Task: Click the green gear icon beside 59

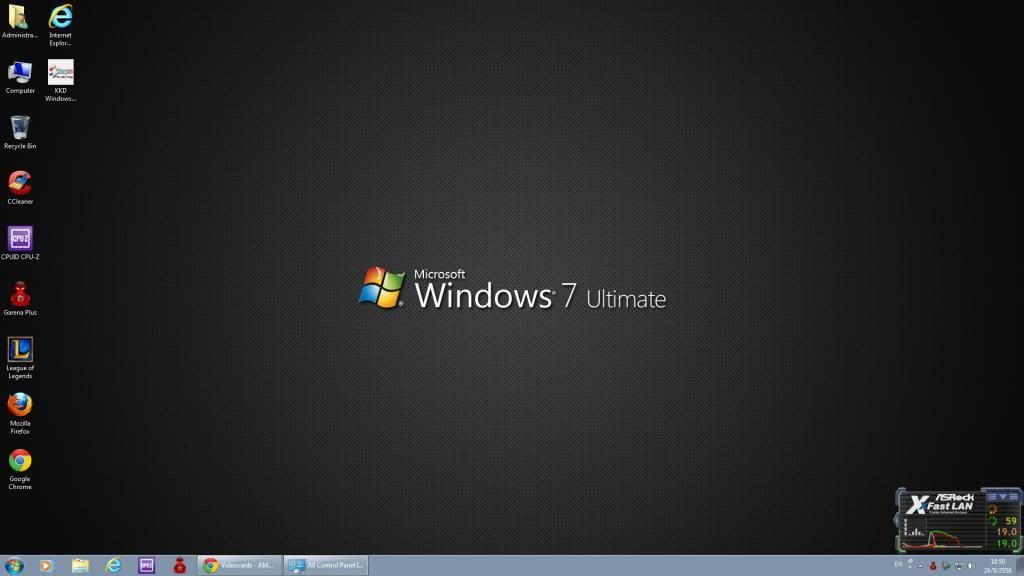Action: (x=993, y=521)
